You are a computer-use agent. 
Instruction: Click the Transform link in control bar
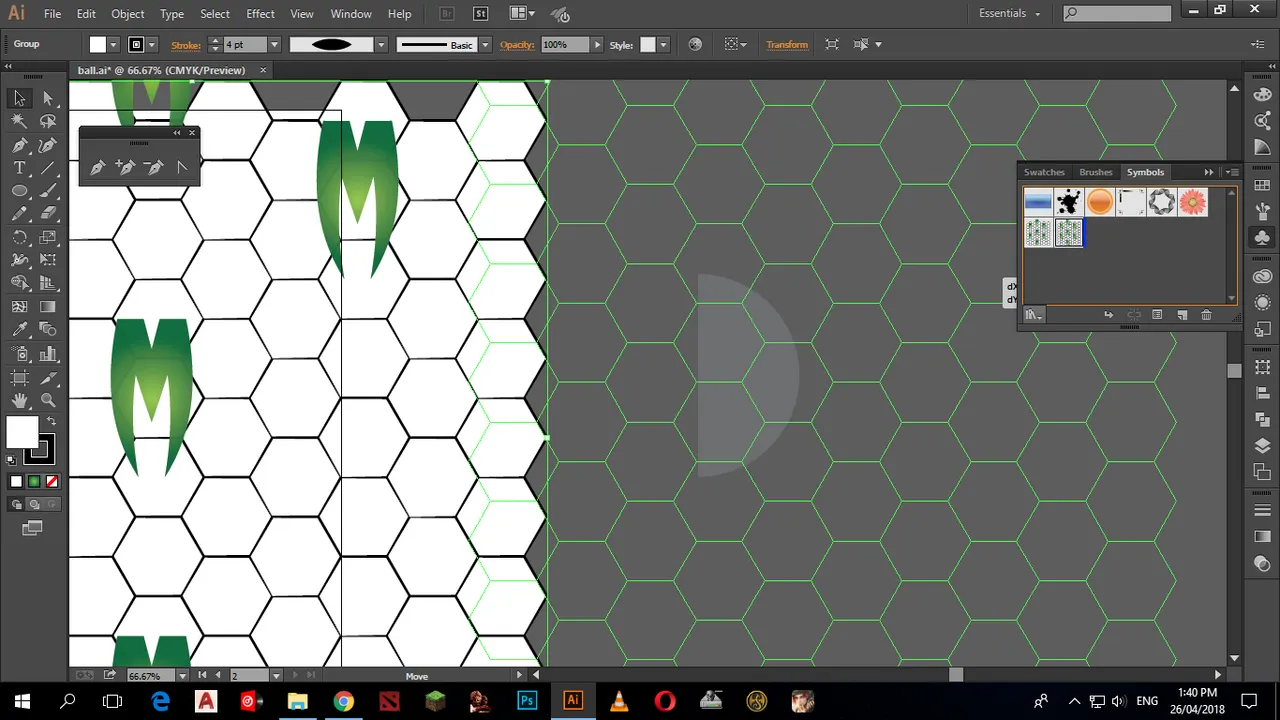(x=787, y=44)
